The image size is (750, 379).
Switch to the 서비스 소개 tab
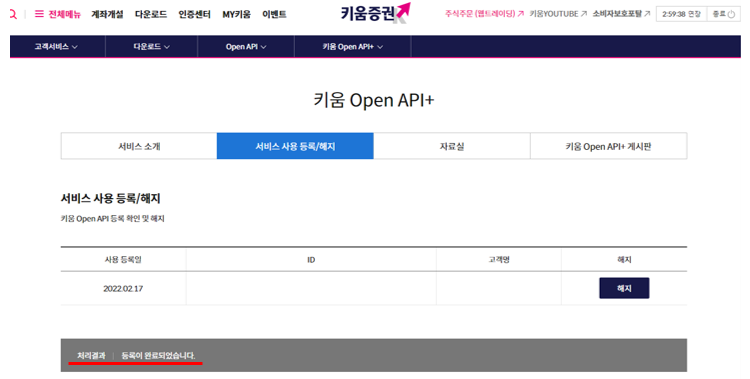click(139, 146)
